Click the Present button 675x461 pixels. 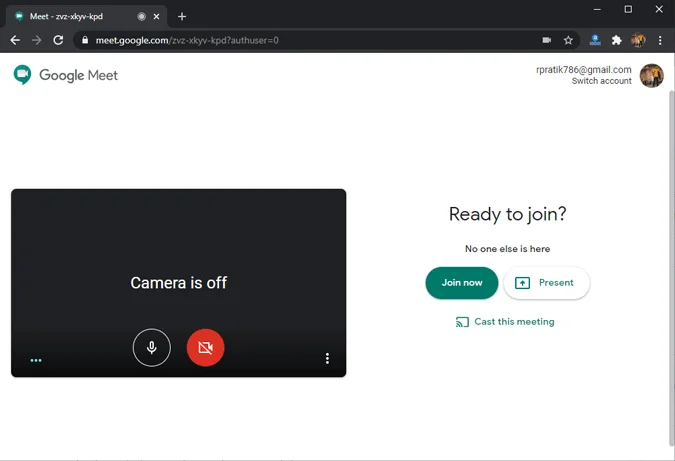(x=546, y=283)
